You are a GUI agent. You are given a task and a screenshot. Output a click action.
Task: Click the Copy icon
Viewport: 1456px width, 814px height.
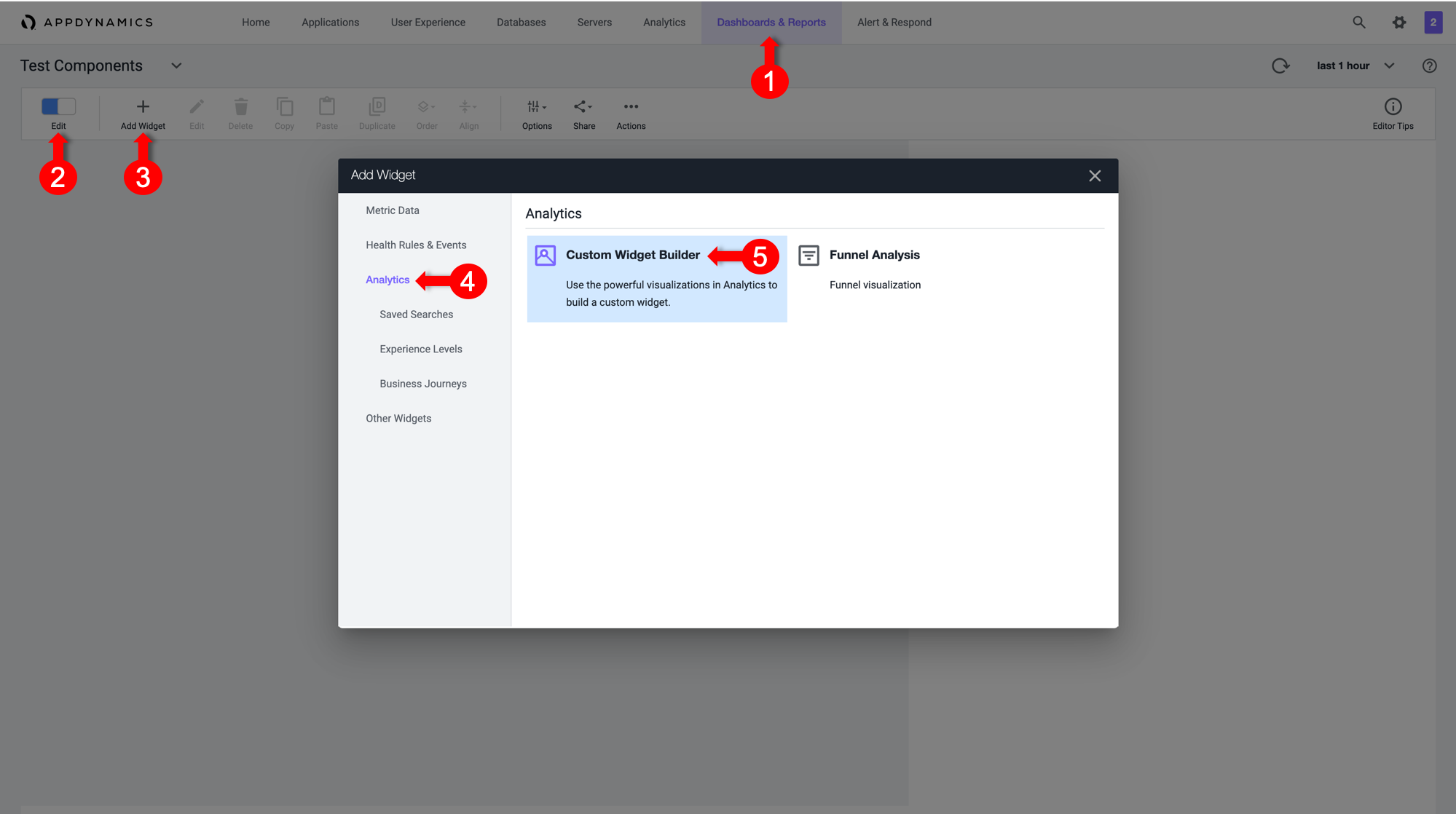pos(284,107)
